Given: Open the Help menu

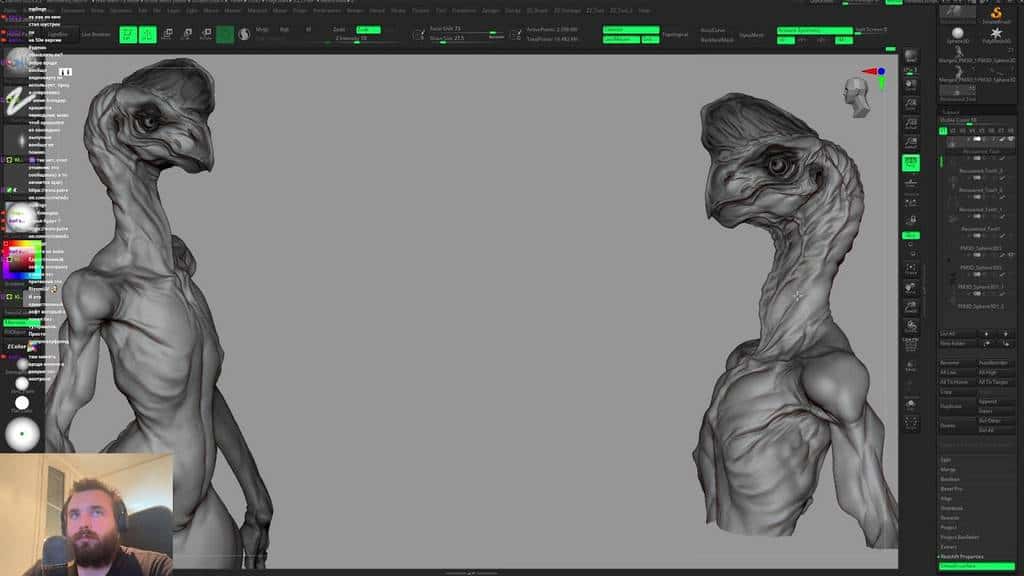Looking at the screenshot, I should click(644, 10).
